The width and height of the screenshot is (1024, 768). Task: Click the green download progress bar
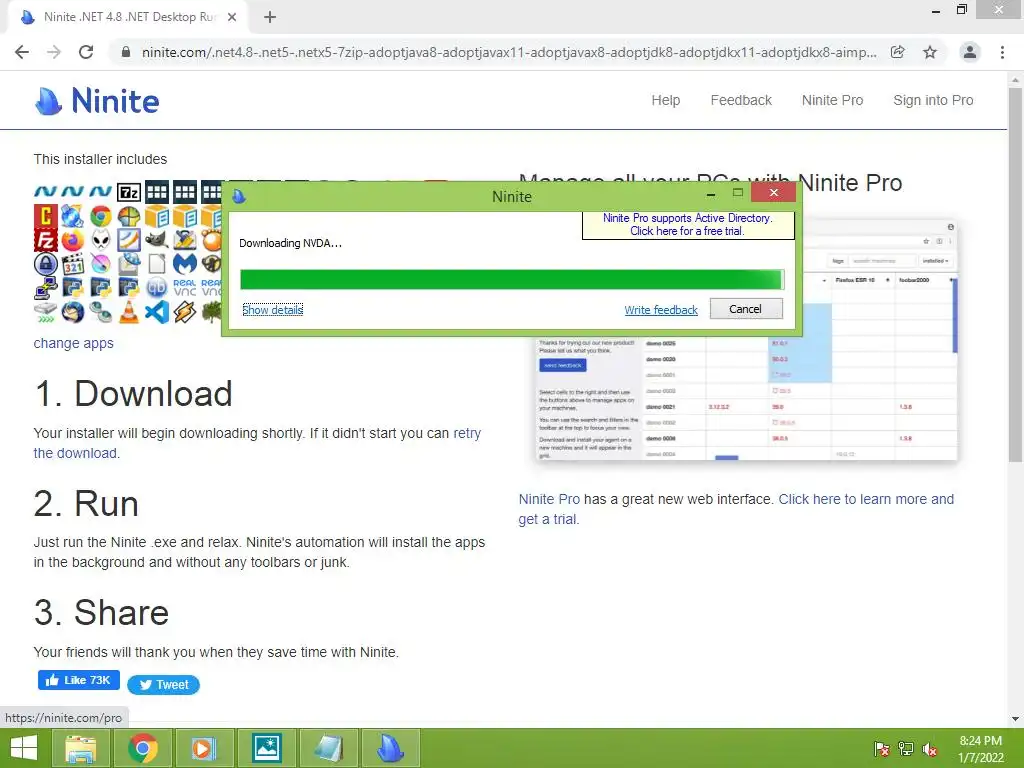pos(512,280)
